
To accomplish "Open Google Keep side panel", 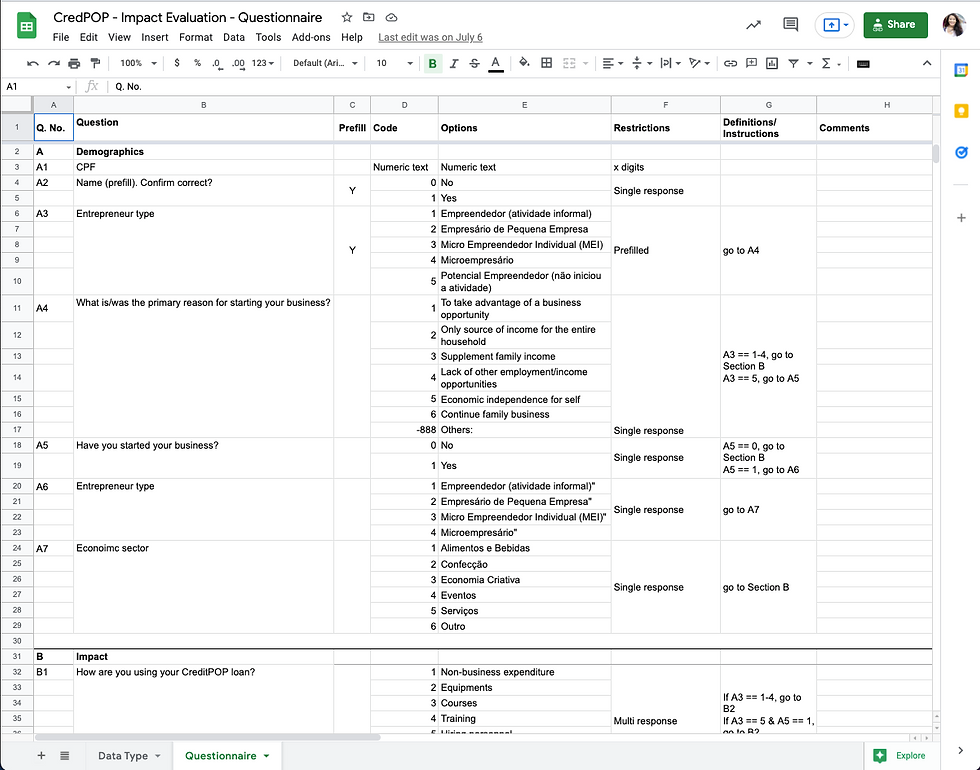I will pos(961,111).
